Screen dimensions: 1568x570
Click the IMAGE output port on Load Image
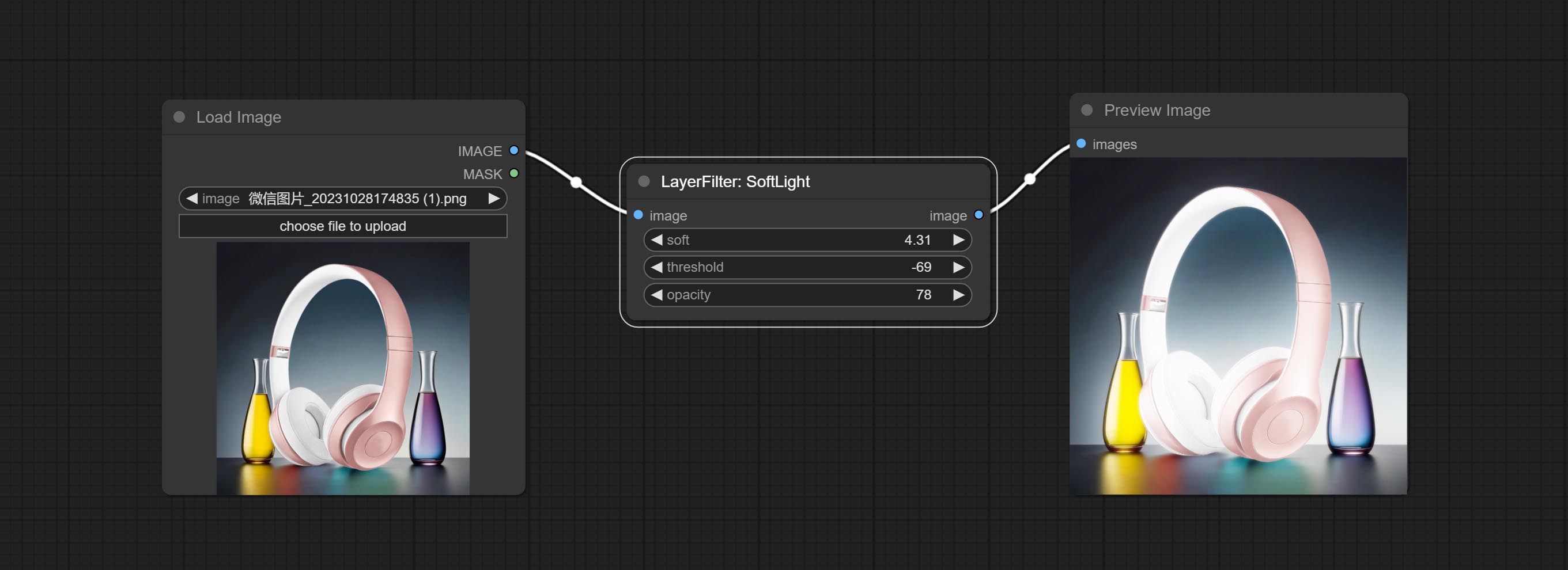pos(514,151)
